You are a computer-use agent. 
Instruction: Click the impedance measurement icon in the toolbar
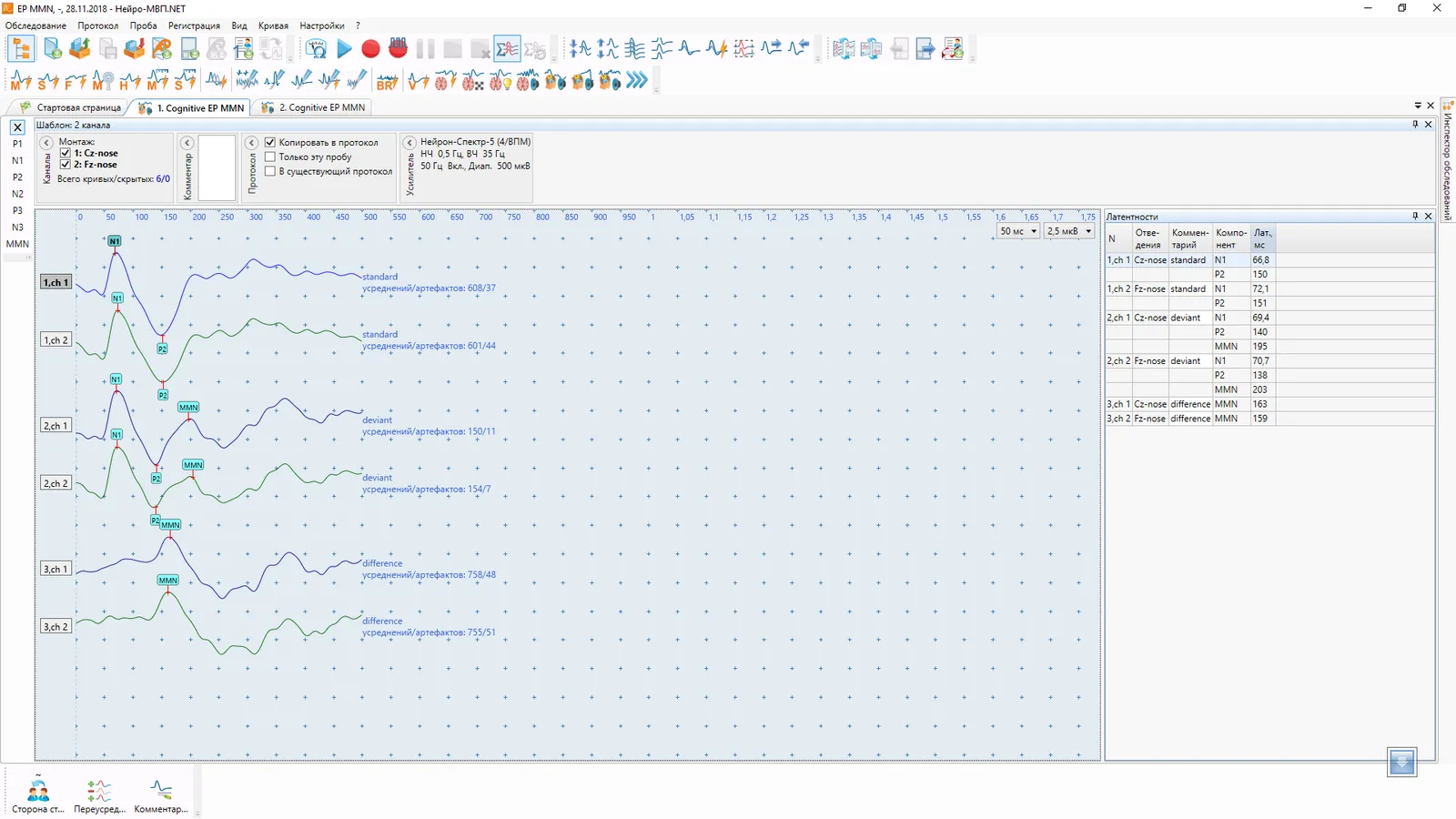pyautogui.click(x=317, y=49)
